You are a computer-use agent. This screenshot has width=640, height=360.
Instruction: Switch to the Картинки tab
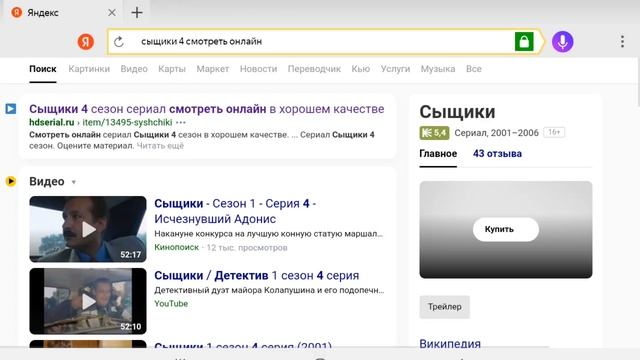click(x=89, y=69)
